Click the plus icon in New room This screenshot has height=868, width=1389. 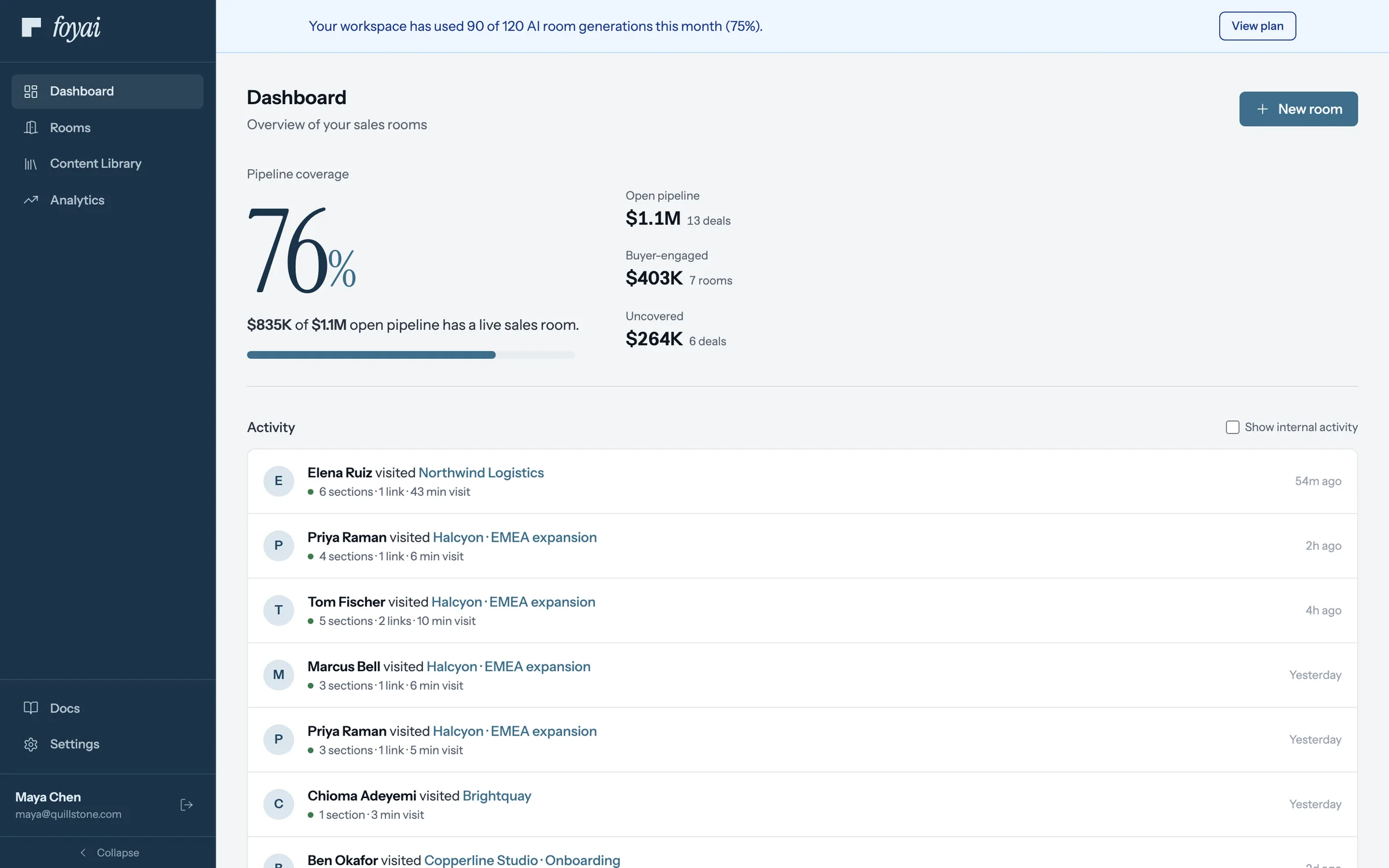1262,109
